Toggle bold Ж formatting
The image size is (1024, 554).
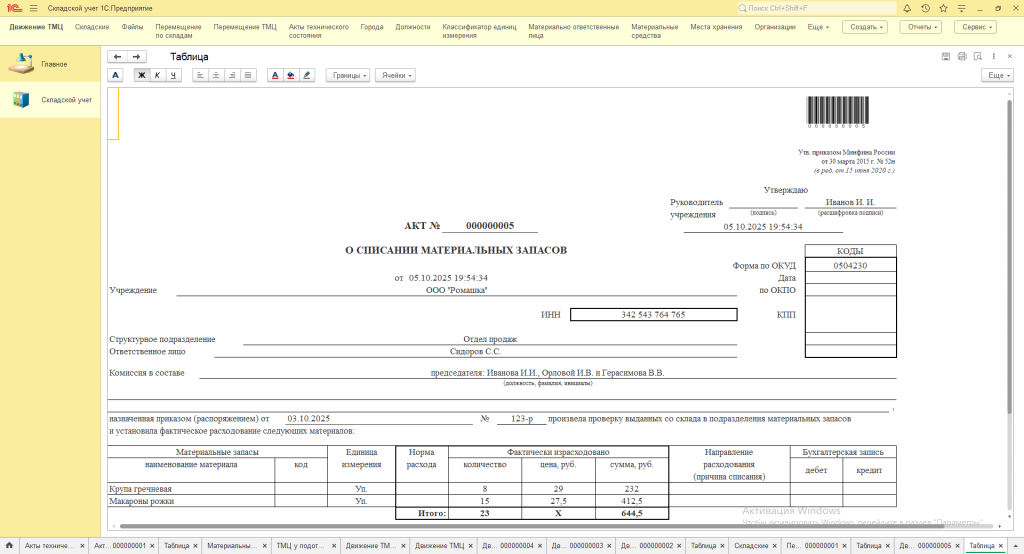click(141, 75)
